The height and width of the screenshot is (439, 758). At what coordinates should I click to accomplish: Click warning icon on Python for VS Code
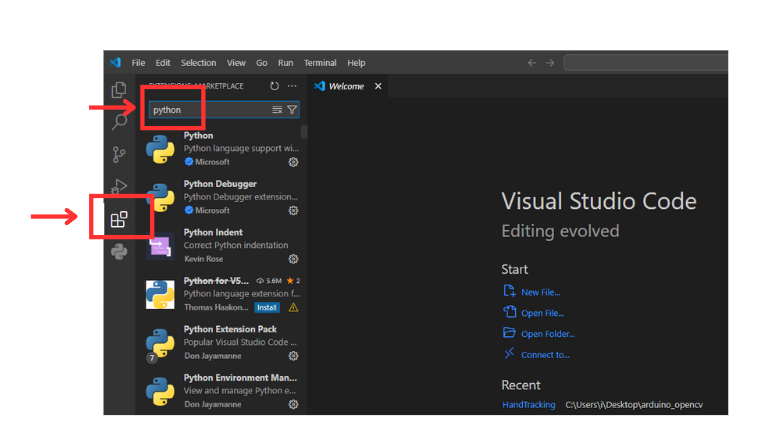293,307
